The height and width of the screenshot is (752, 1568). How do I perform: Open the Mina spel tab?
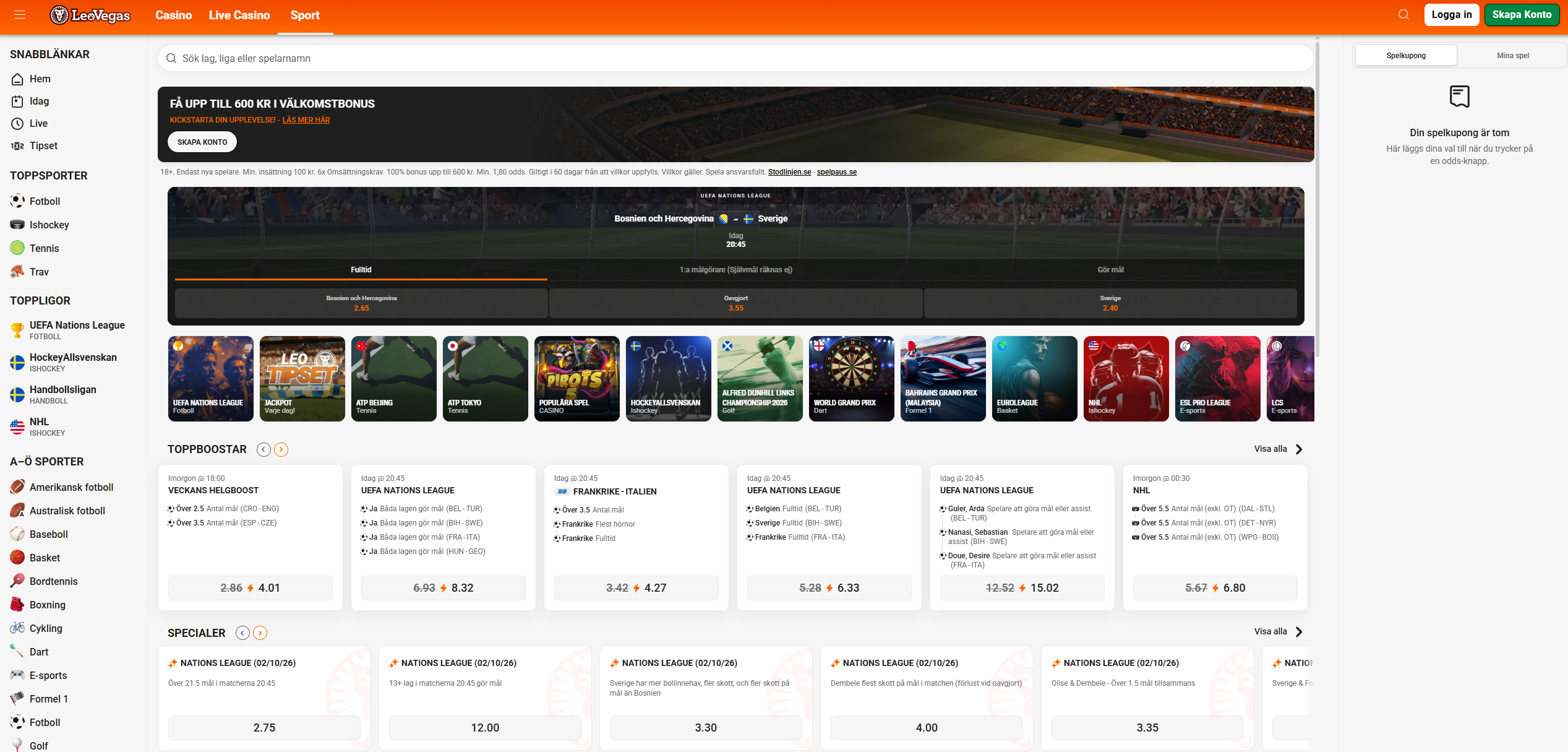(x=1513, y=56)
